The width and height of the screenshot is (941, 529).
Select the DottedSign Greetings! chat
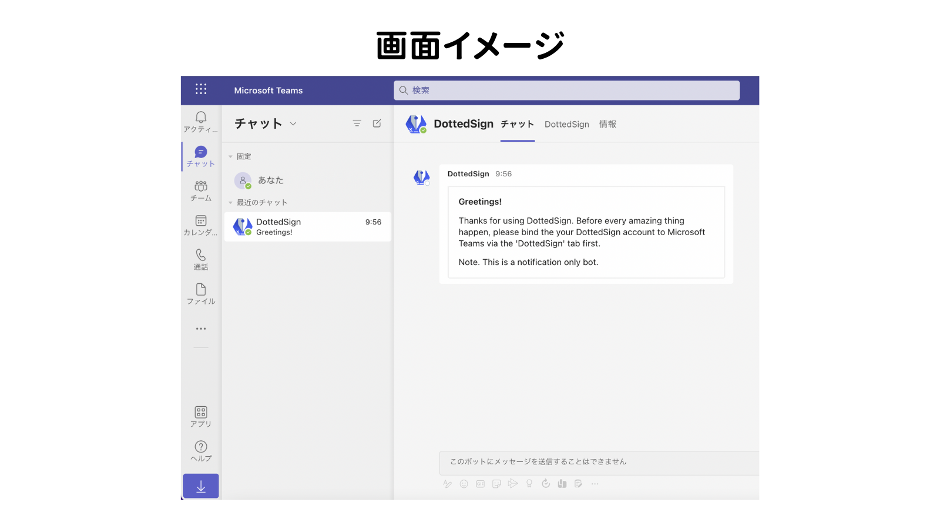click(307, 227)
